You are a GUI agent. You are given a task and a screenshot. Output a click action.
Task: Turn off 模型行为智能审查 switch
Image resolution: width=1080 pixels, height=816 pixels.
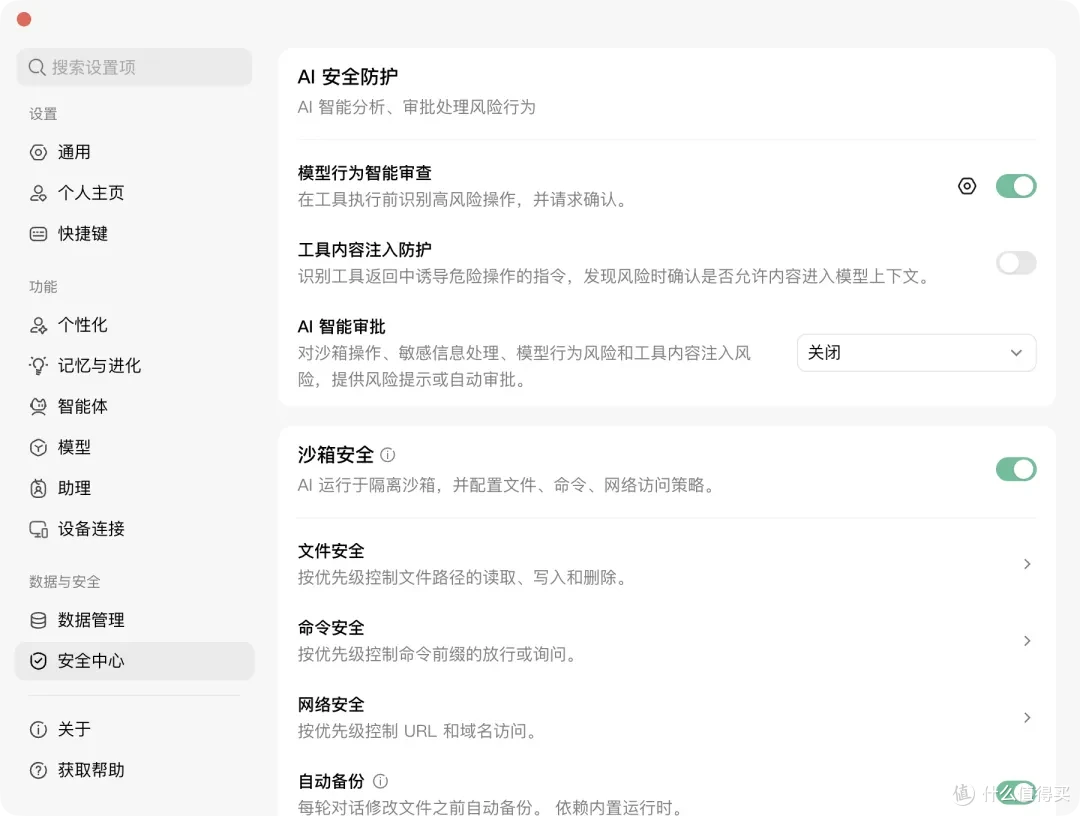tap(1016, 186)
